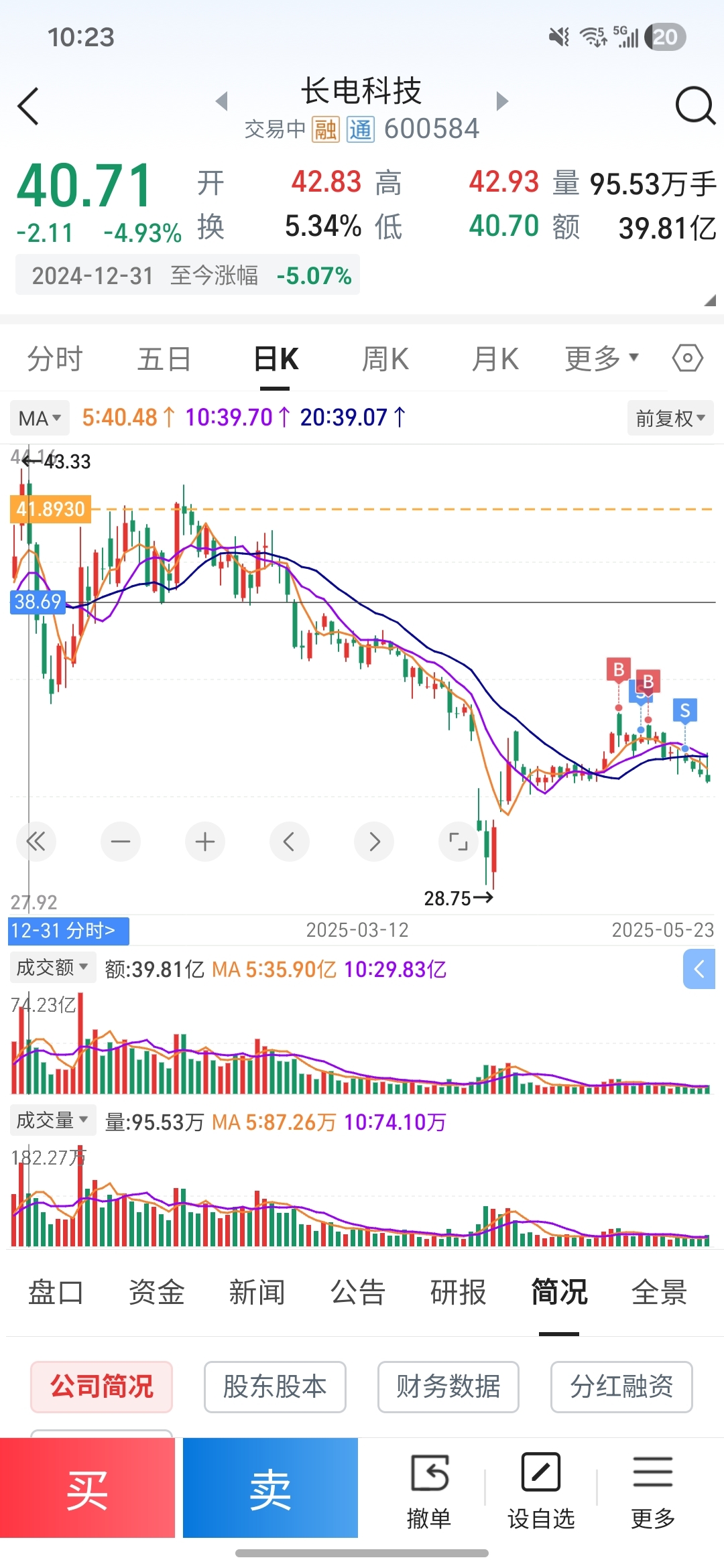Expand quote details corner triangle
Viewport: 724px width, 1568px height.
tap(710, 300)
